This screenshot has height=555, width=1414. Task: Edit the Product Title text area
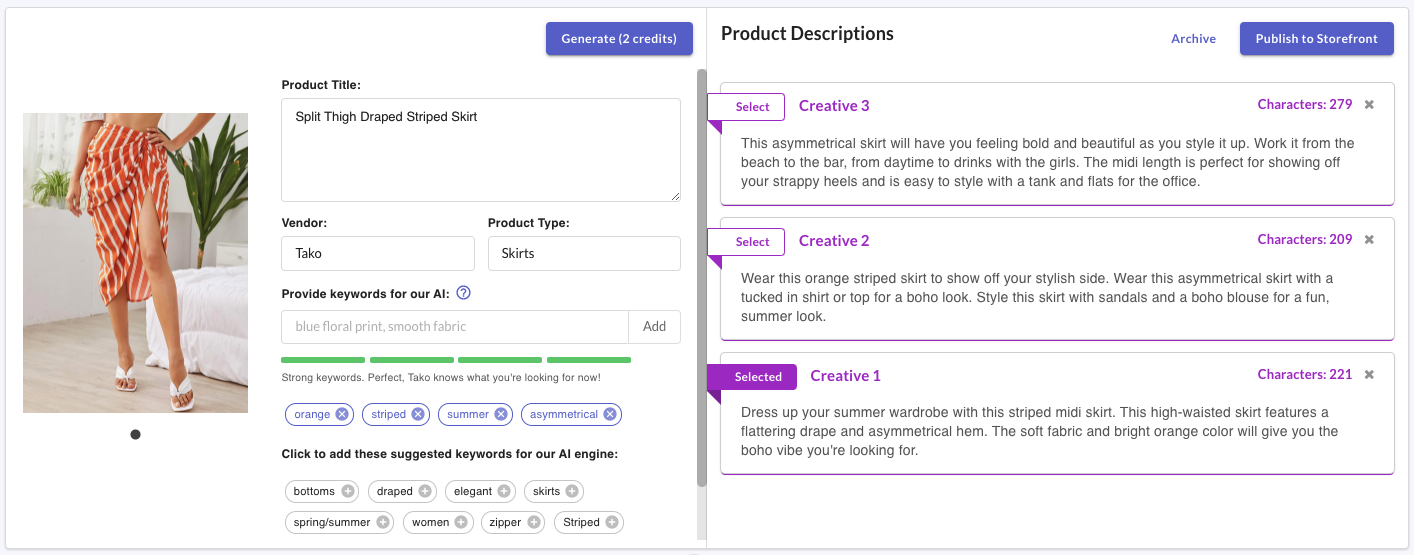pyautogui.click(x=481, y=150)
